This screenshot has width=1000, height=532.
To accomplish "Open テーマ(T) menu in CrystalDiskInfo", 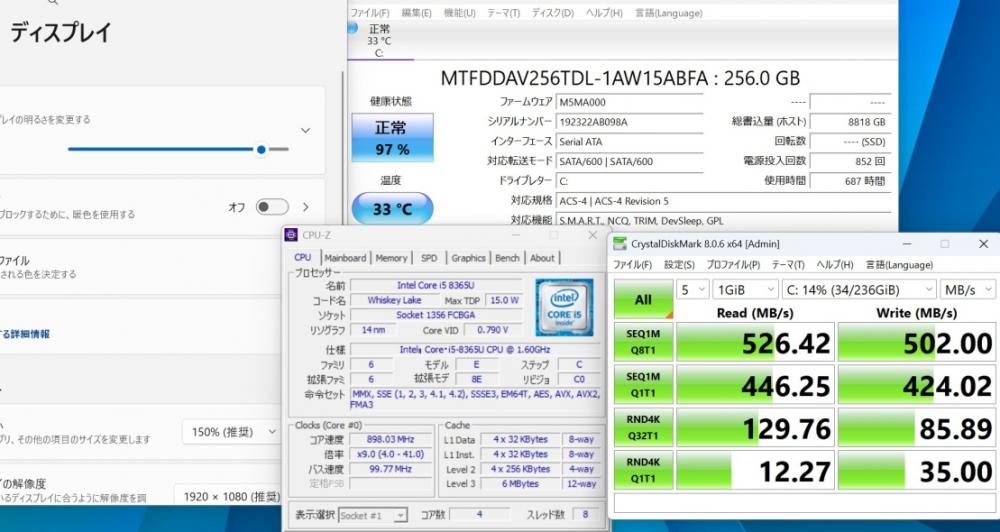I will (504, 13).
